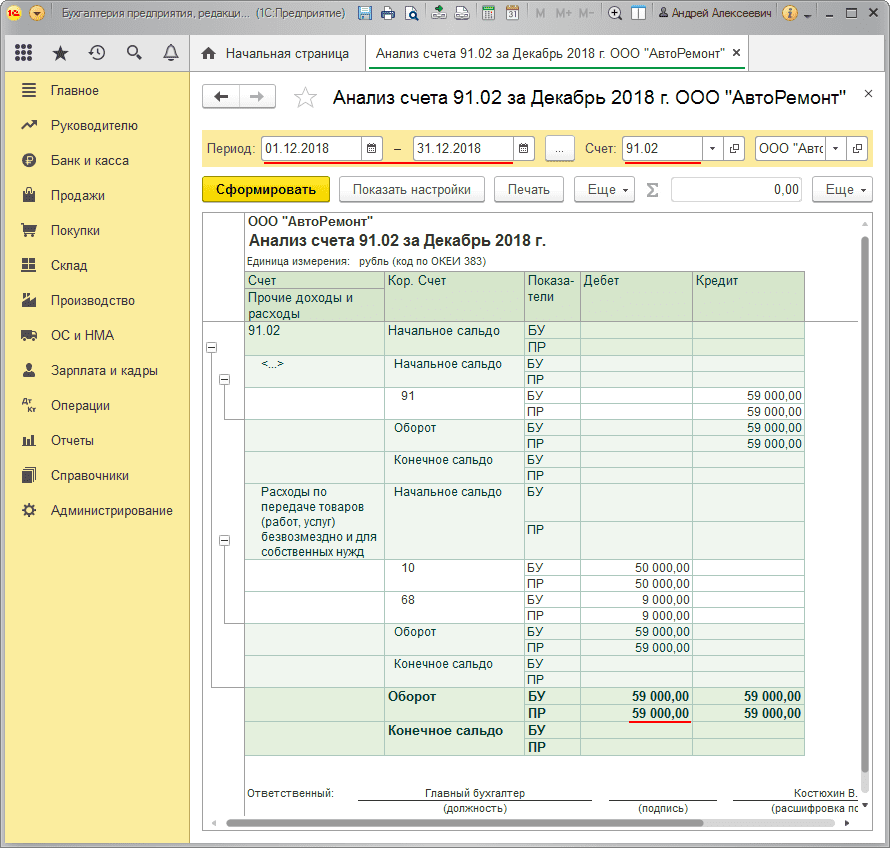Open calendar picker for end date 31.12.2018

click(x=523, y=149)
